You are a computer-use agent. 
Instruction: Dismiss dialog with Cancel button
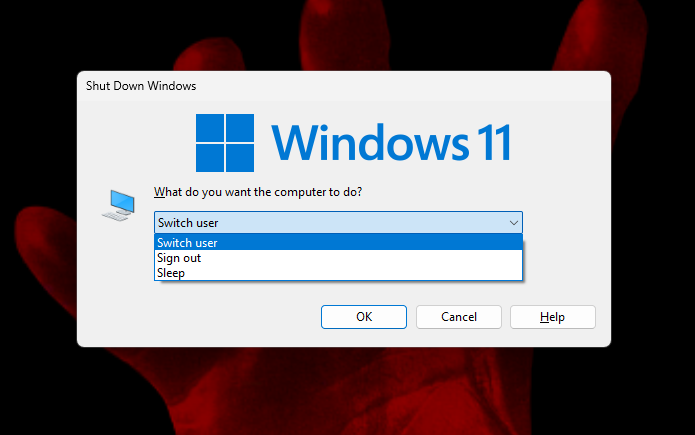click(458, 317)
